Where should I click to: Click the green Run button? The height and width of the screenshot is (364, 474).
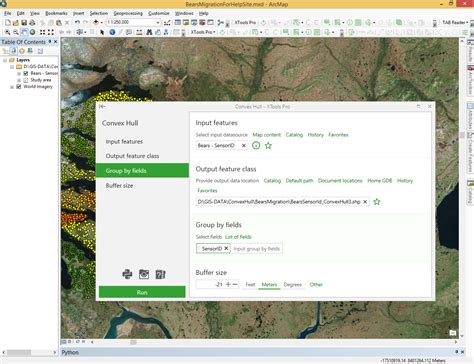pos(142,292)
